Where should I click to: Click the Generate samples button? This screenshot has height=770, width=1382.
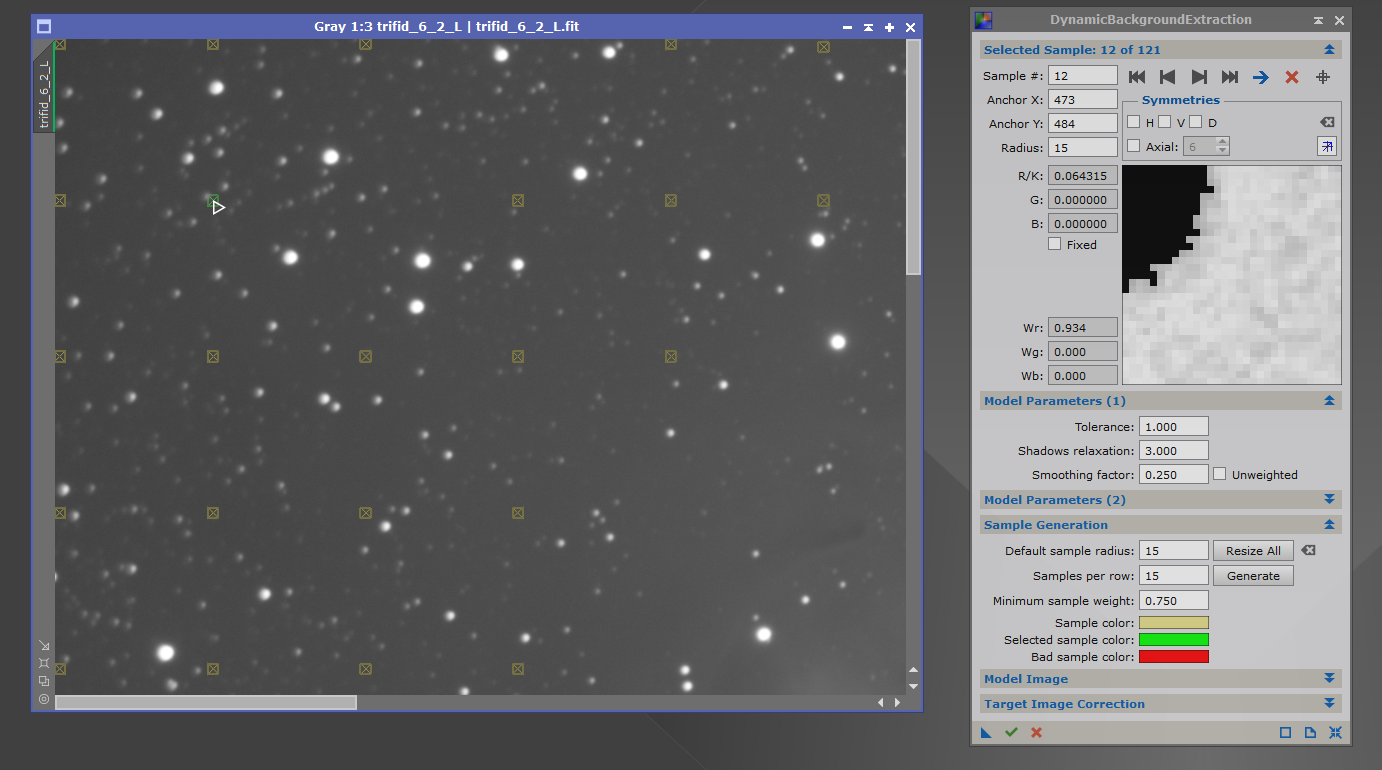point(1252,575)
